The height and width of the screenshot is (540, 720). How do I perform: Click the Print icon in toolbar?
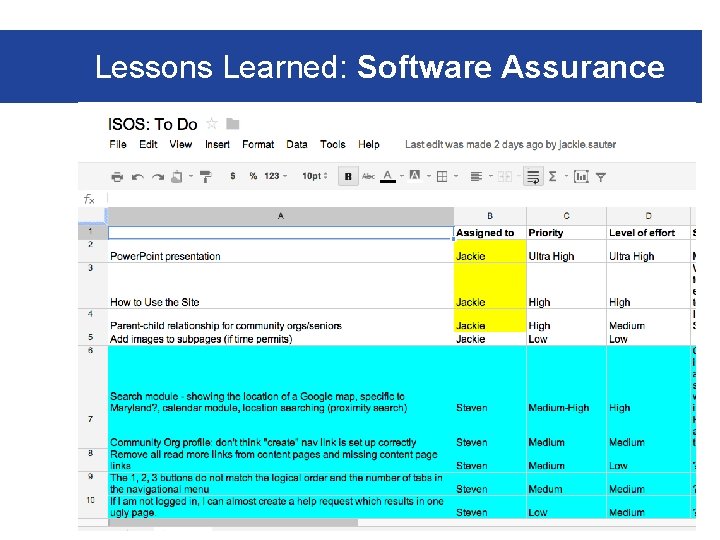(117, 176)
